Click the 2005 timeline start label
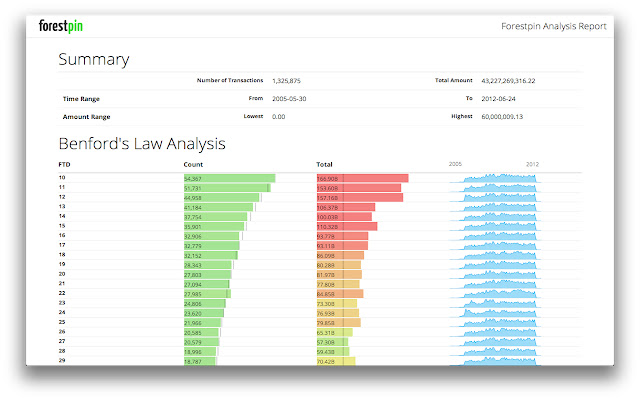This screenshot has height=400, width=640. (x=455, y=164)
